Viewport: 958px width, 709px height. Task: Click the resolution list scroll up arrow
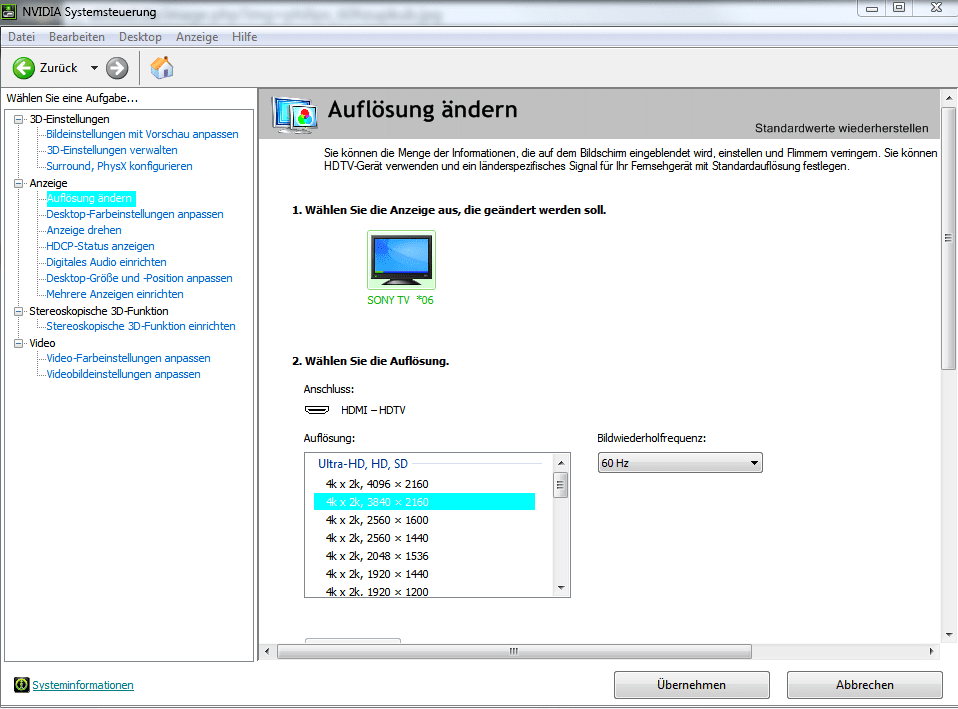(x=561, y=463)
